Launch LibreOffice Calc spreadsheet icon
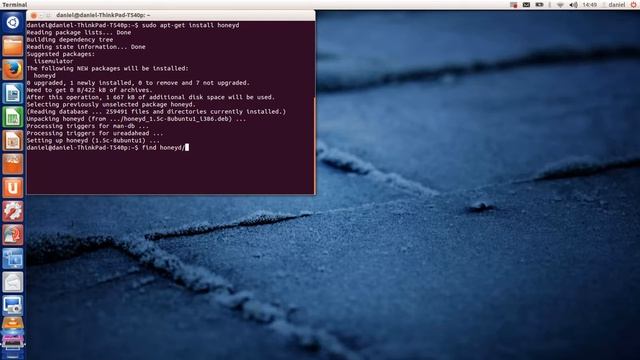The width and height of the screenshot is (640, 360). [x=13, y=117]
